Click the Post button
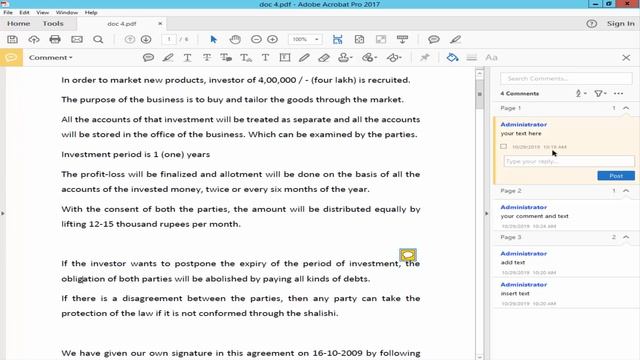Image resolution: width=640 pixels, height=360 pixels. (x=616, y=176)
